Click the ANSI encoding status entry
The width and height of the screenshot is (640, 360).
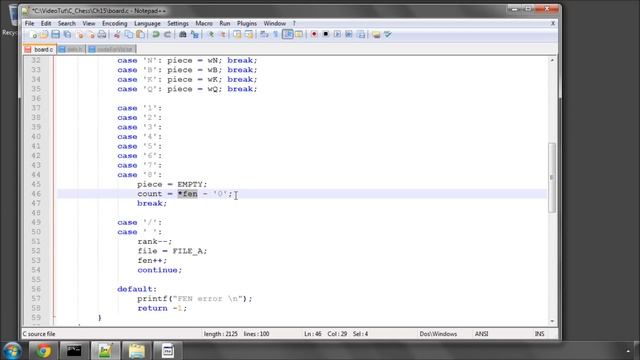[481, 333]
